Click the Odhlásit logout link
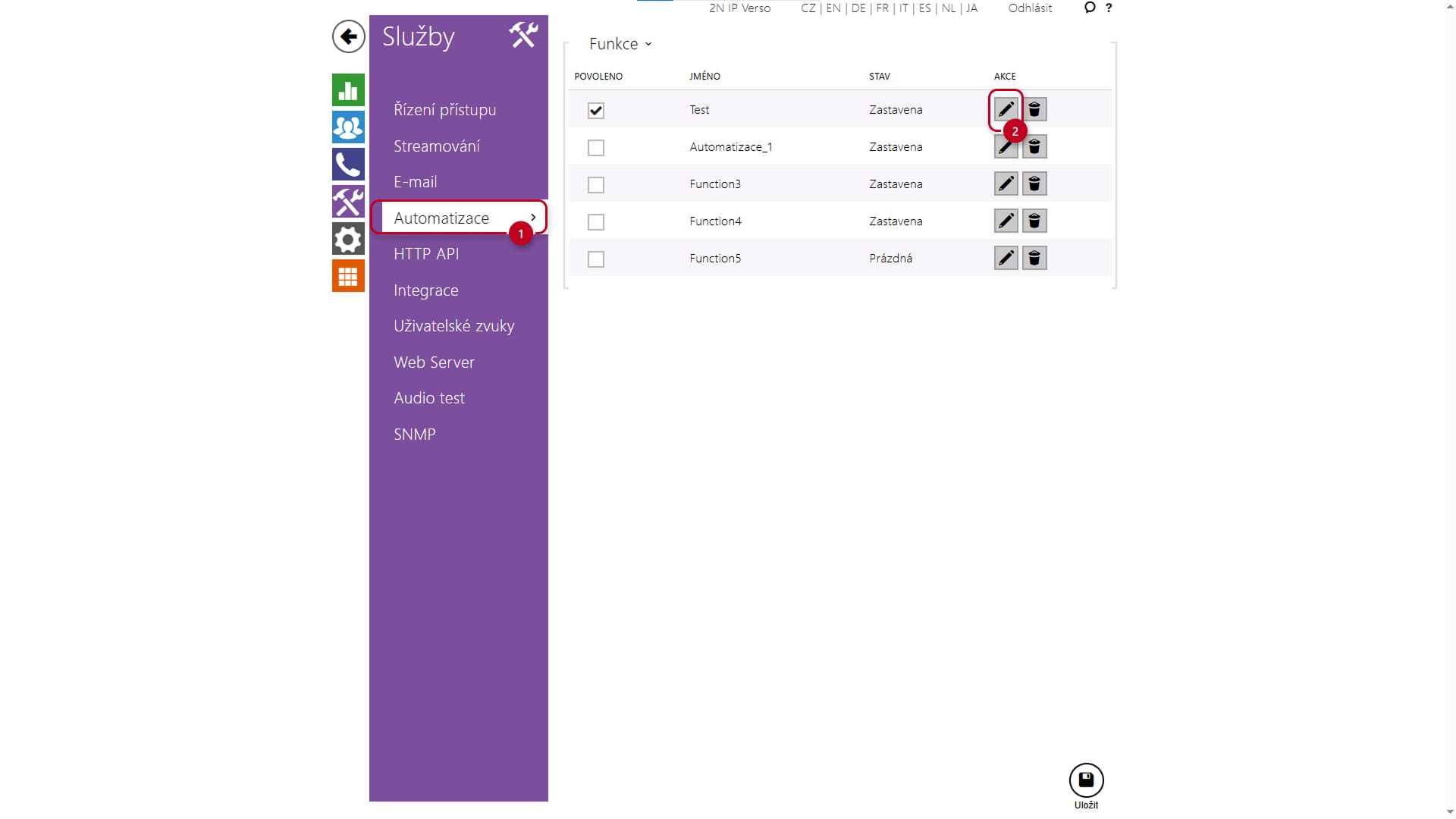The image size is (1456, 819). 1030,8
